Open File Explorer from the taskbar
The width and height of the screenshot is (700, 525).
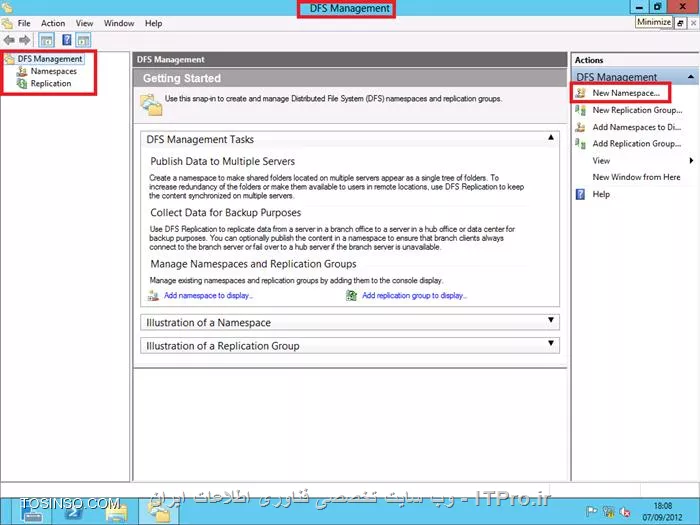(x=117, y=512)
